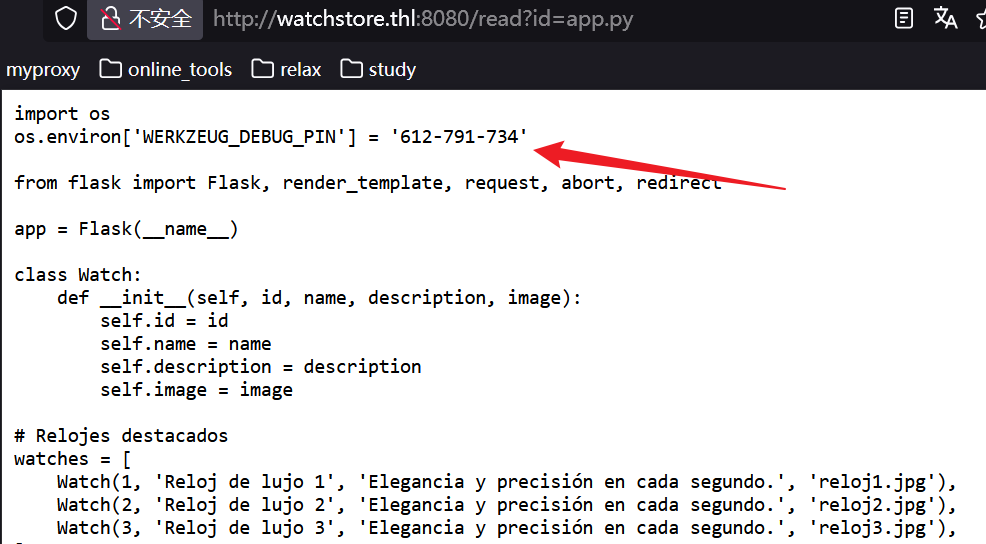Click the crossed-out lock security icon

pos(111,19)
